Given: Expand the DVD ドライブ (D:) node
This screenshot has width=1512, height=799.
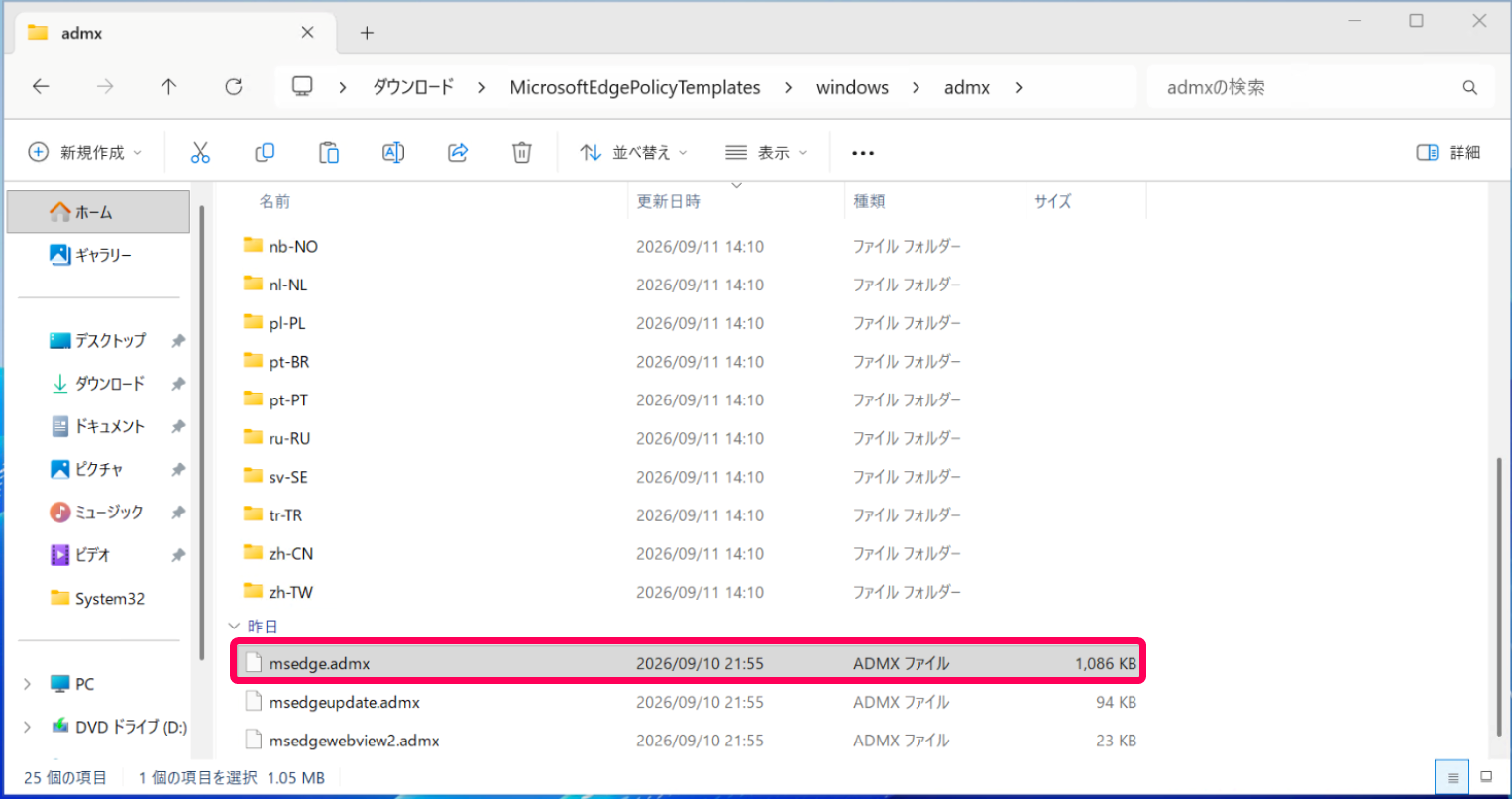Looking at the screenshot, I should (27, 727).
